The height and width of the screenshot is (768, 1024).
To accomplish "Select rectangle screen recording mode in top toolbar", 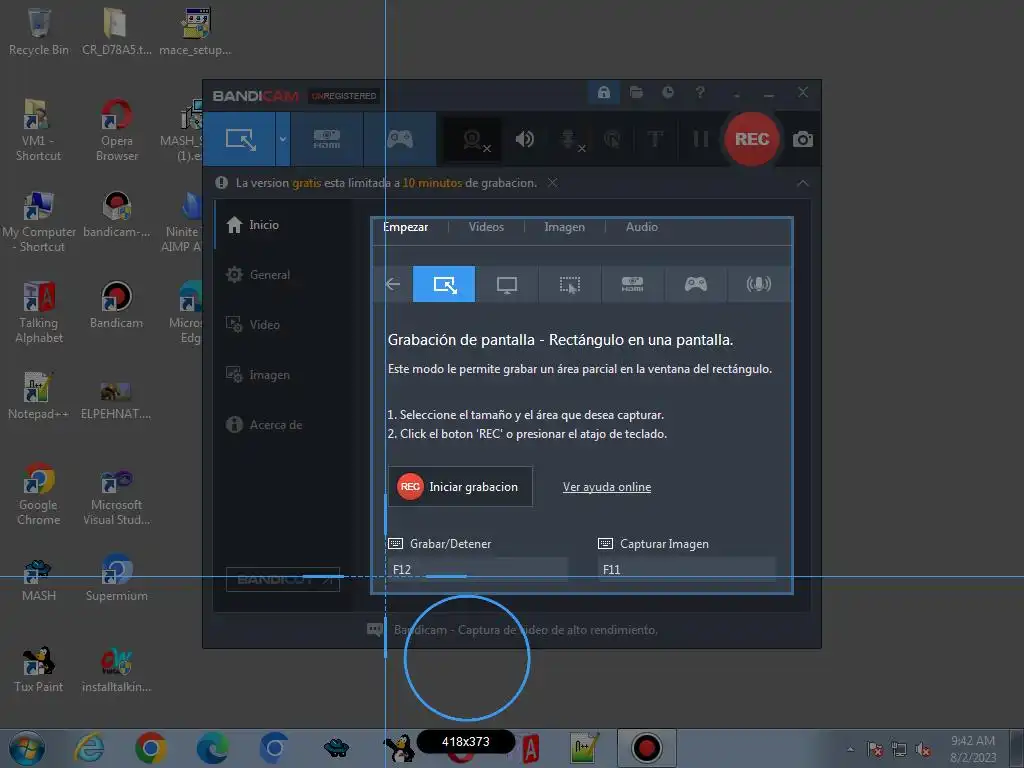I will click(240, 139).
